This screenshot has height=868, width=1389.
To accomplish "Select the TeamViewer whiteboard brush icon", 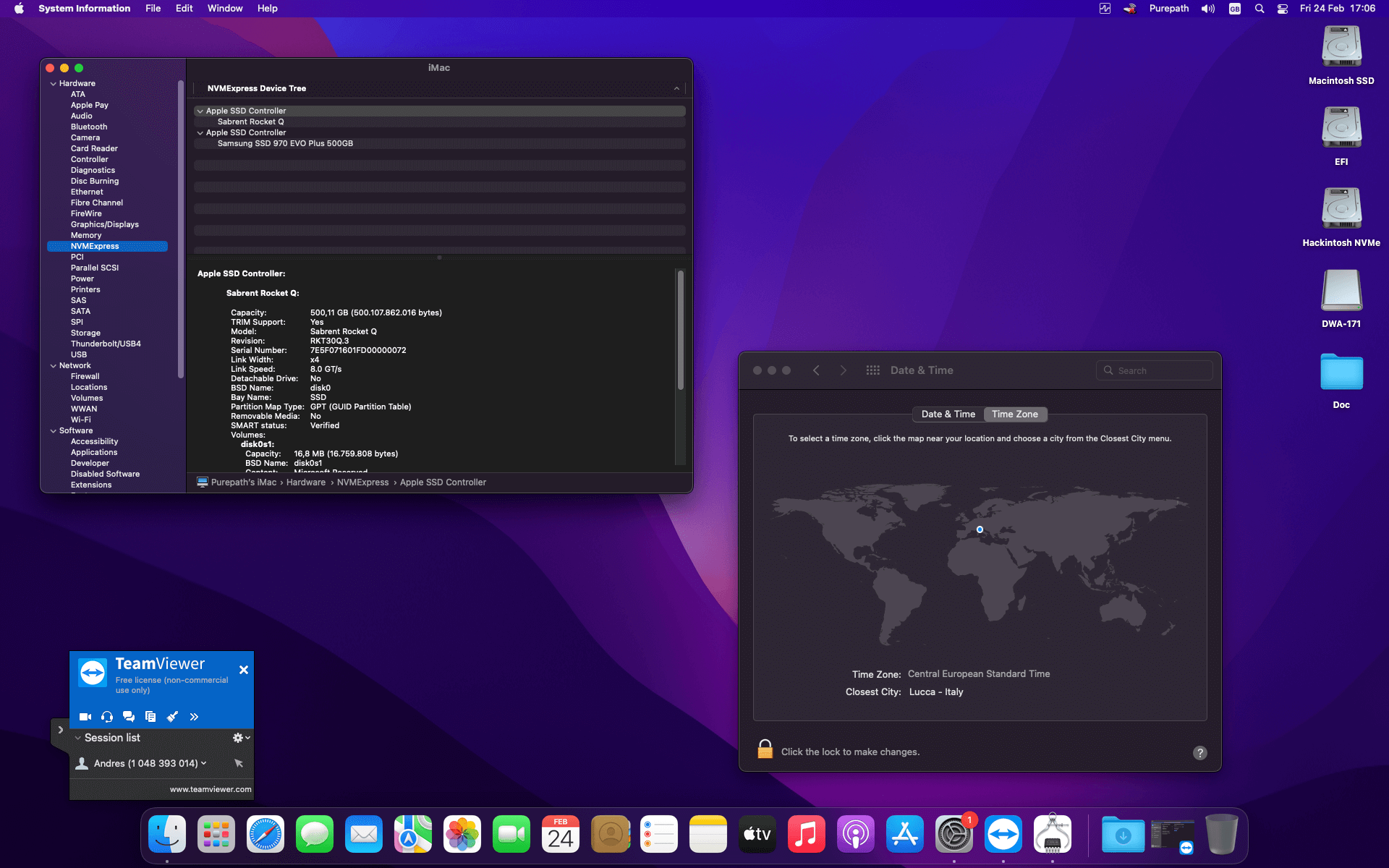I will pyautogui.click(x=172, y=717).
